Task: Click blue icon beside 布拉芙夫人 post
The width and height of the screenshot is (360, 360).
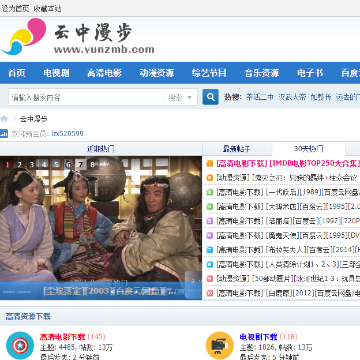Action: 210,250
